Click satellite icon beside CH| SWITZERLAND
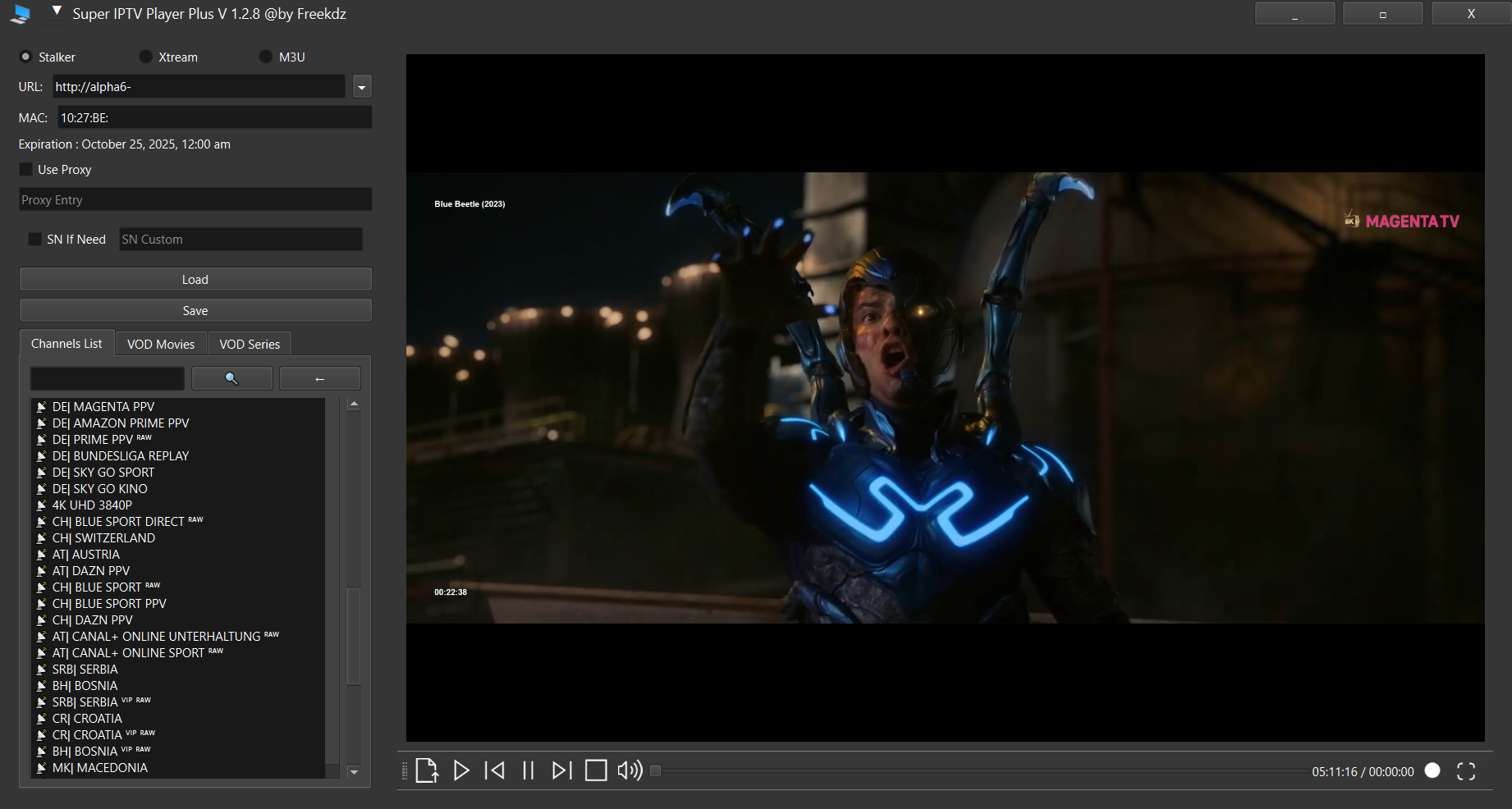Viewport: 1512px width, 809px height. 41,538
